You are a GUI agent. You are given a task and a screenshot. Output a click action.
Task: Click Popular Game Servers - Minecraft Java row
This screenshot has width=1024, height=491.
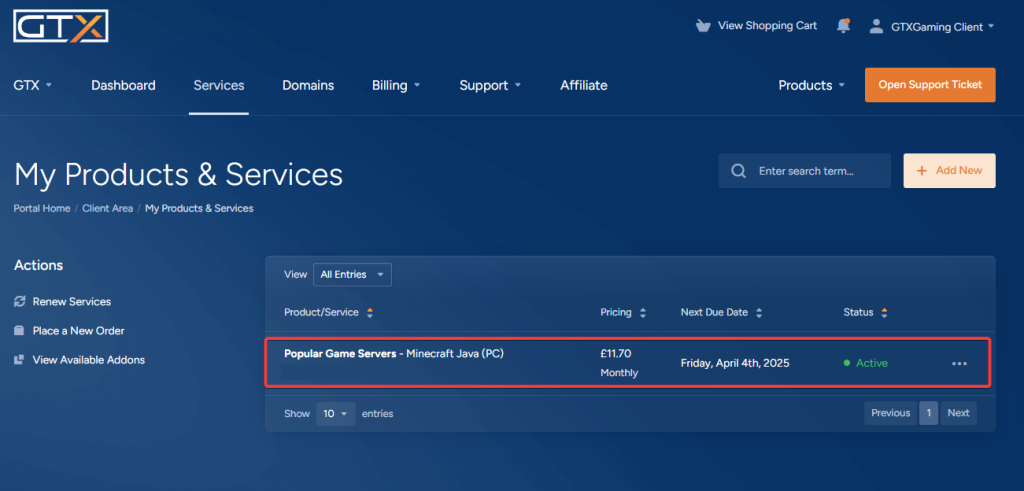(x=628, y=363)
